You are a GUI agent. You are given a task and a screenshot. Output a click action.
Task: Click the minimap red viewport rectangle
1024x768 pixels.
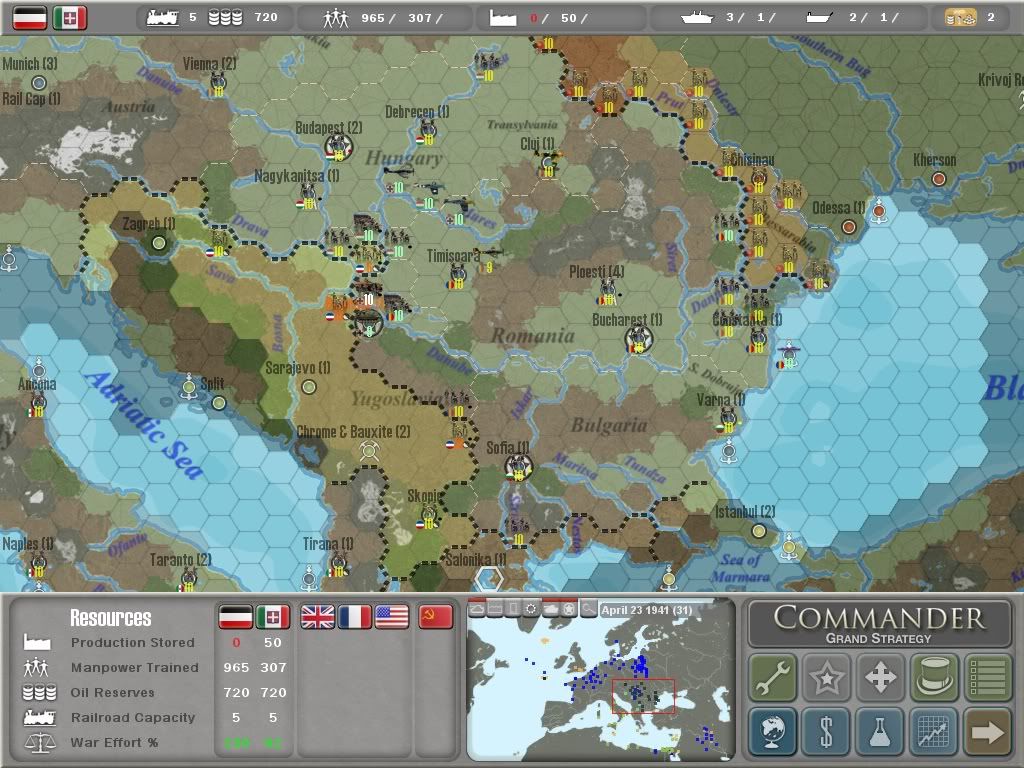coord(643,696)
